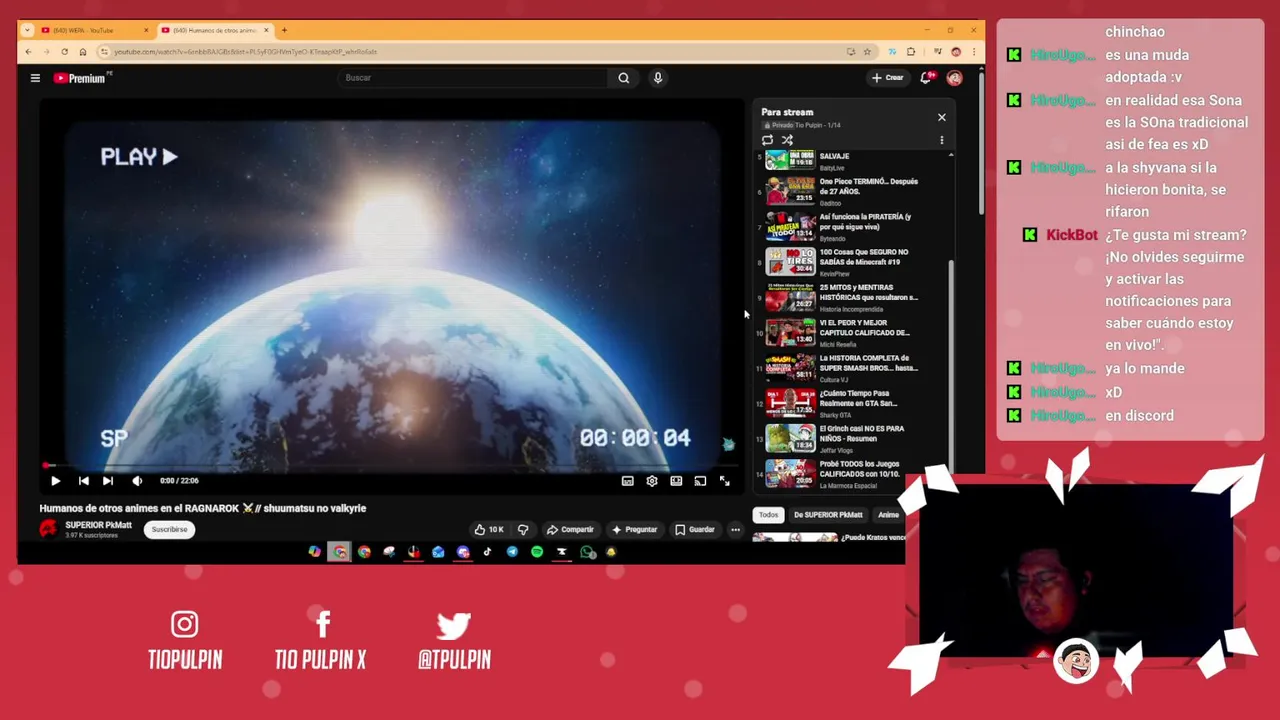Open WhatsApp from the taskbar
This screenshot has height=720, width=1280.
(x=587, y=552)
